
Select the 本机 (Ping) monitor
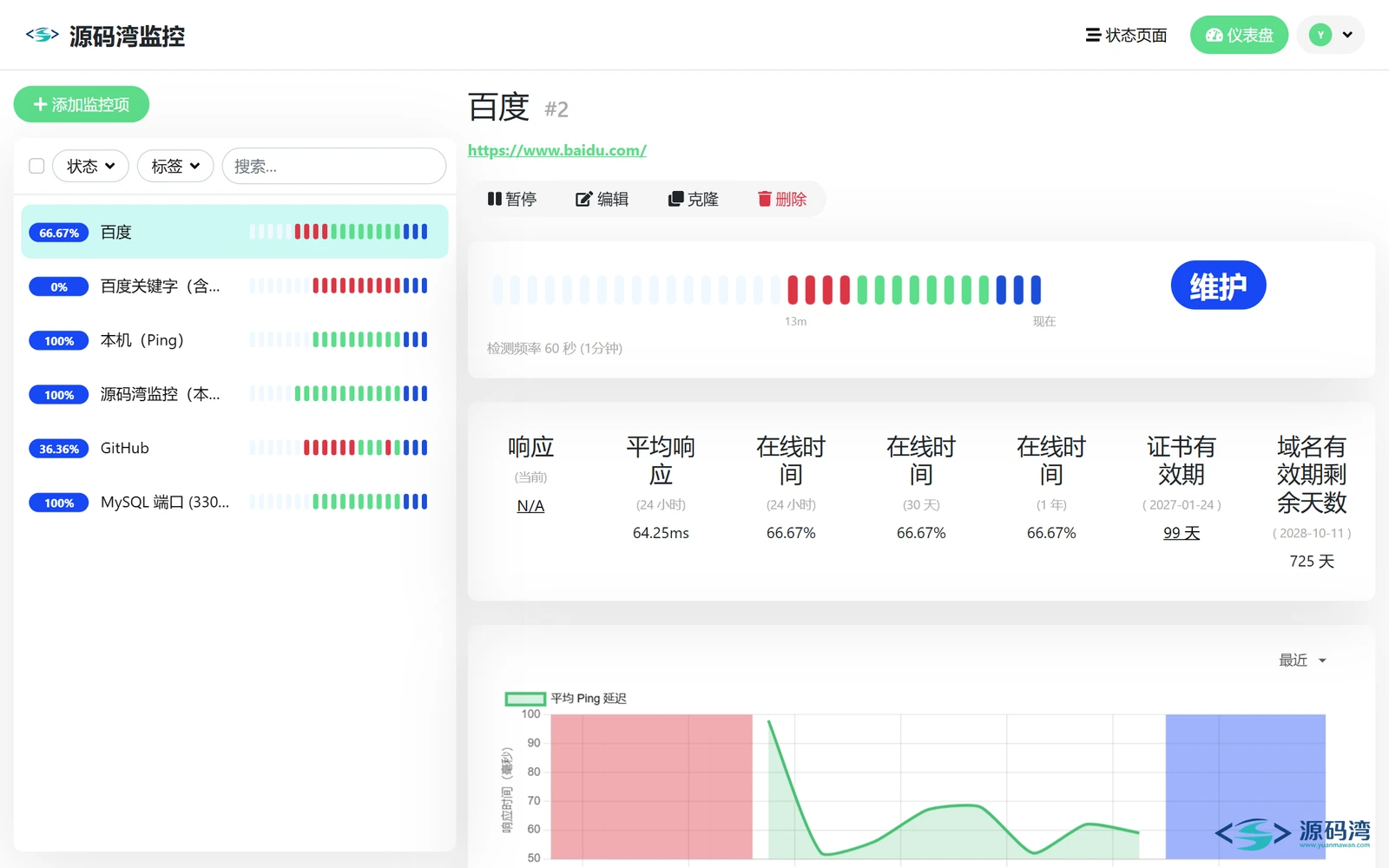234,340
